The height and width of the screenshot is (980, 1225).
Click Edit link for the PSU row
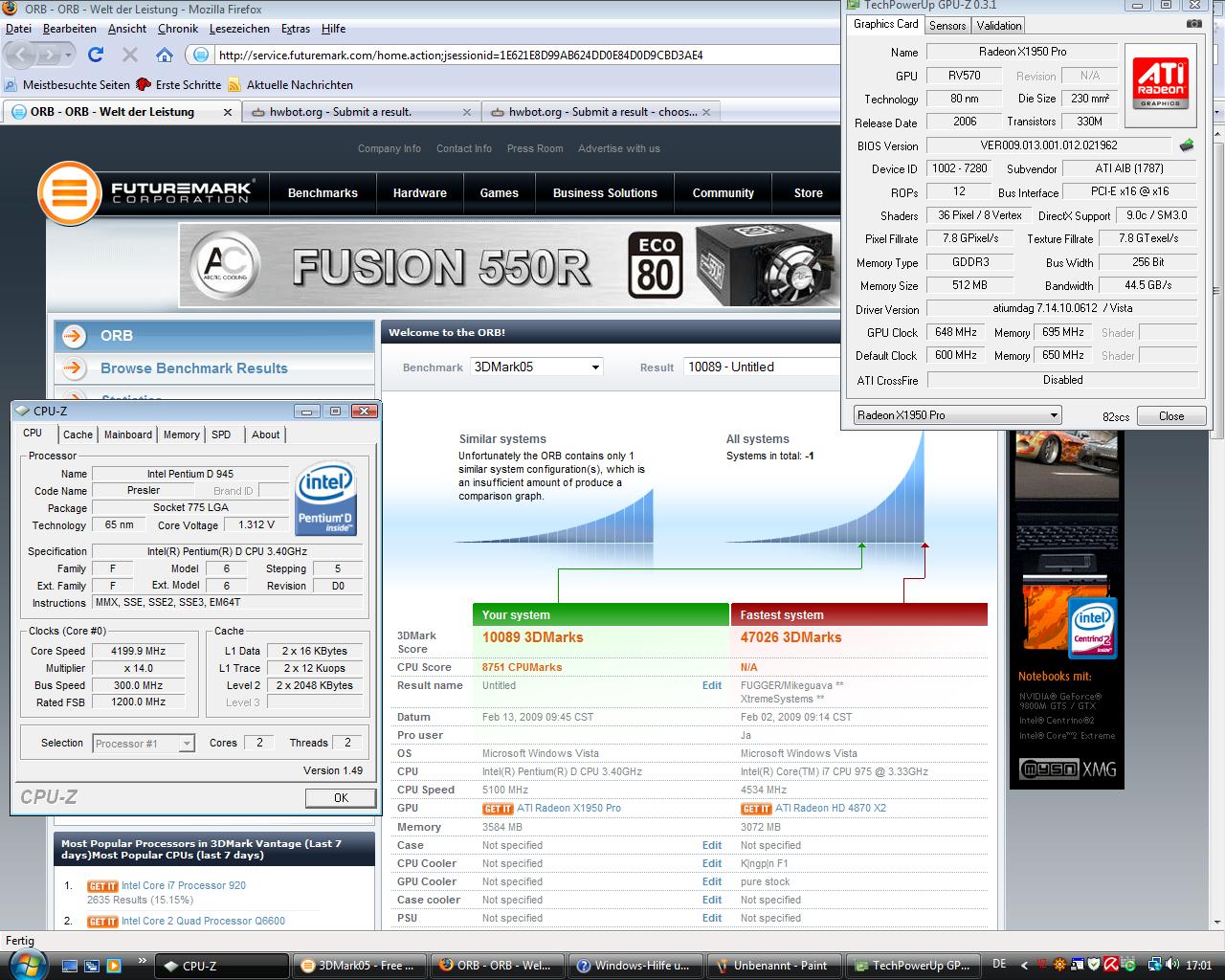coord(712,918)
